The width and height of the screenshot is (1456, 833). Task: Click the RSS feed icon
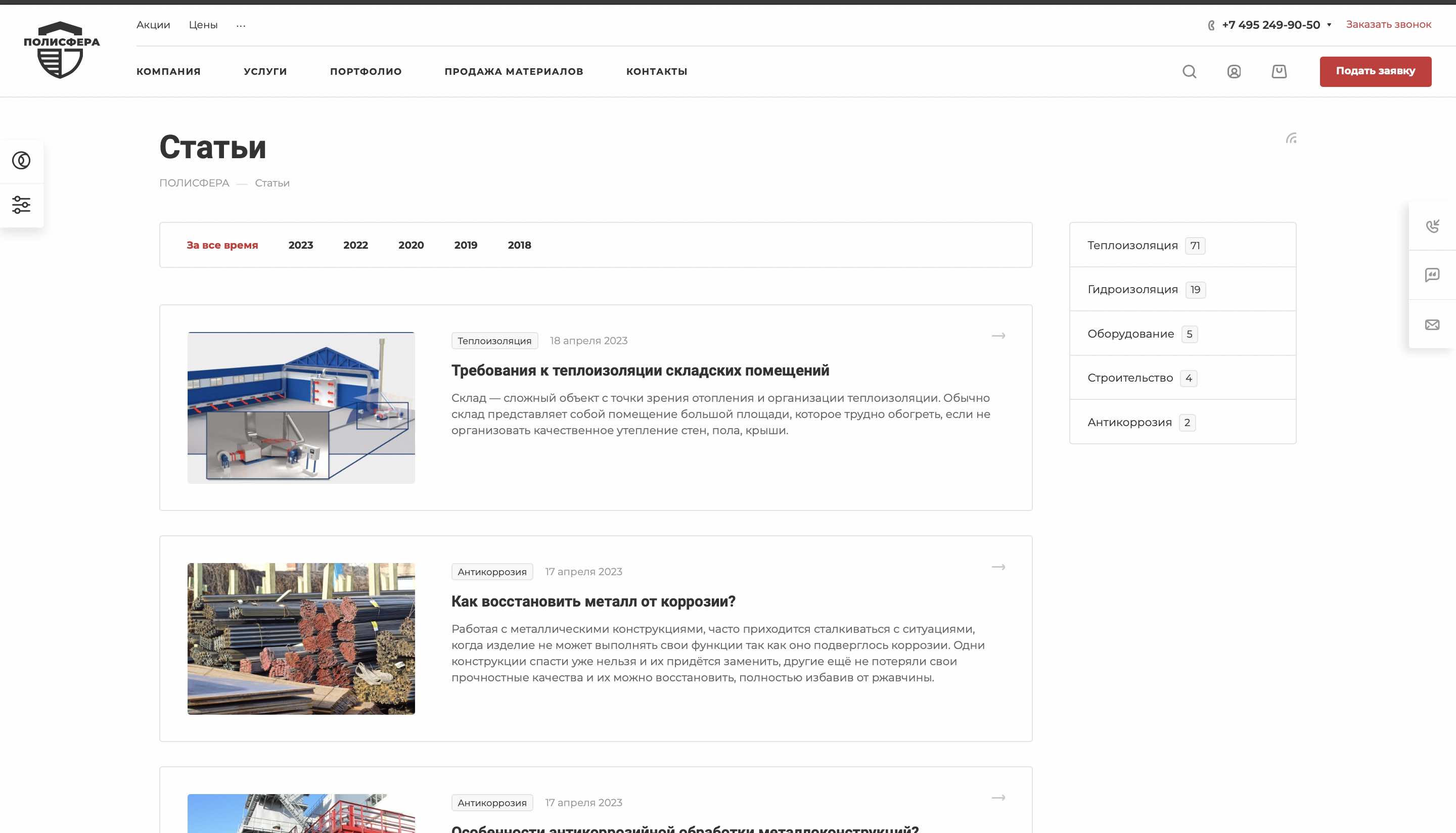click(1291, 138)
